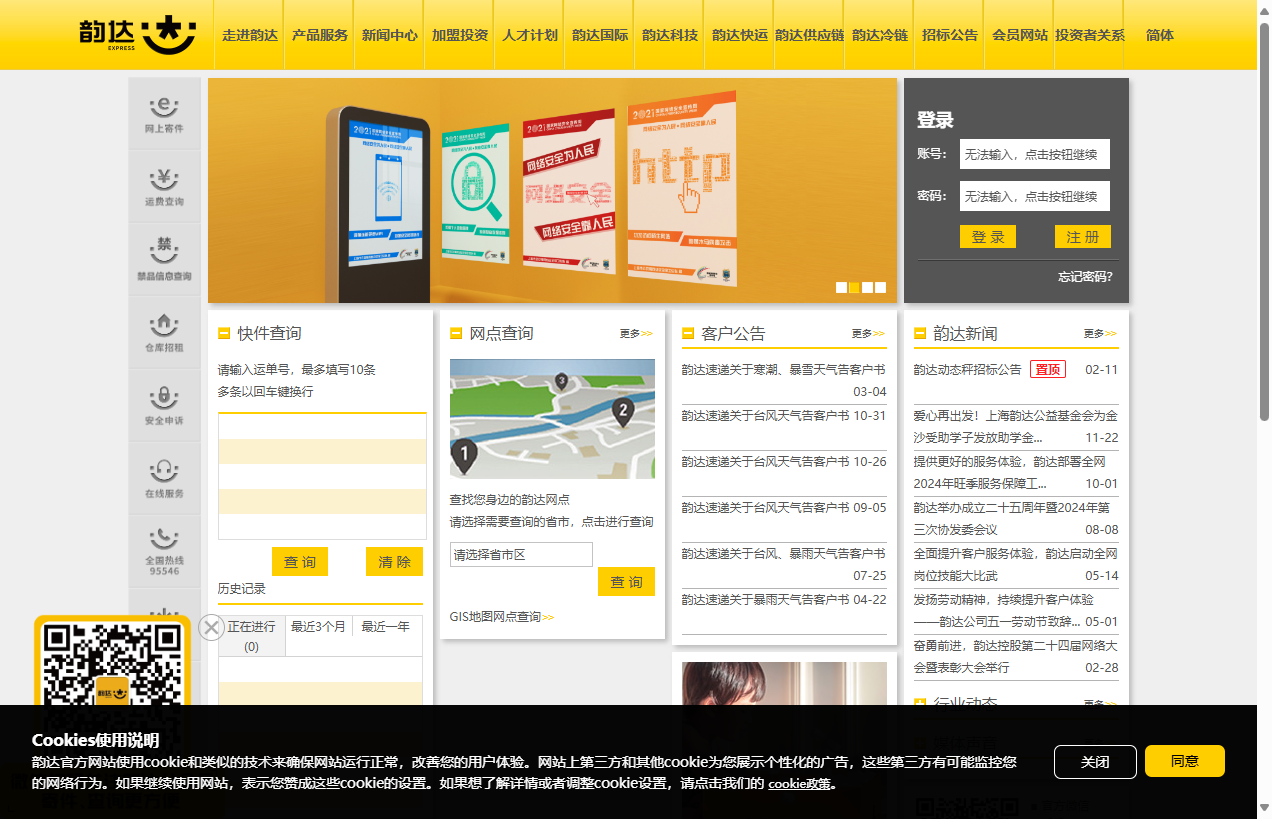Switch to the last banner slide dot
1272x819 pixels.
(880, 288)
